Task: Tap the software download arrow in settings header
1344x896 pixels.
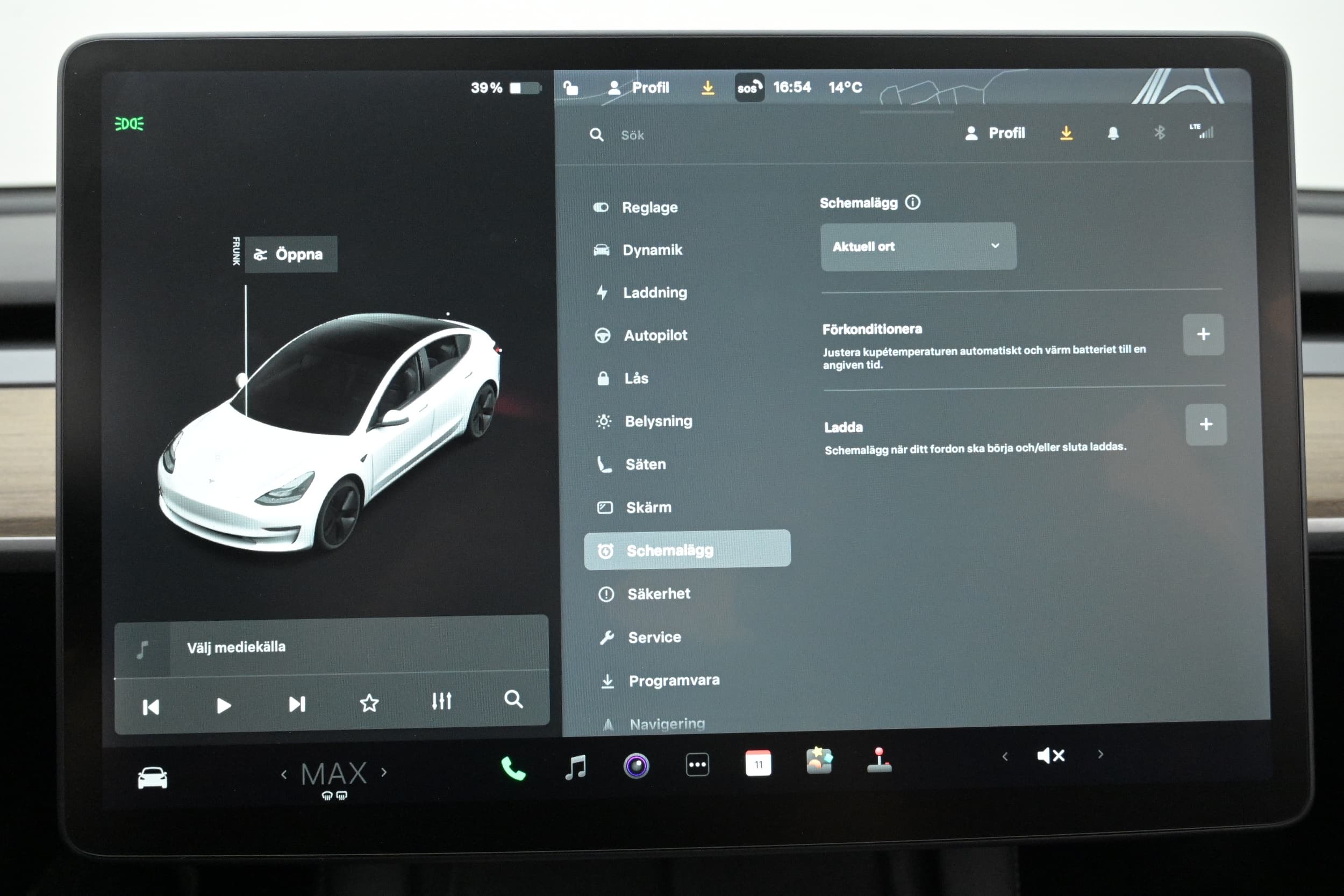Action: (1066, 133)
